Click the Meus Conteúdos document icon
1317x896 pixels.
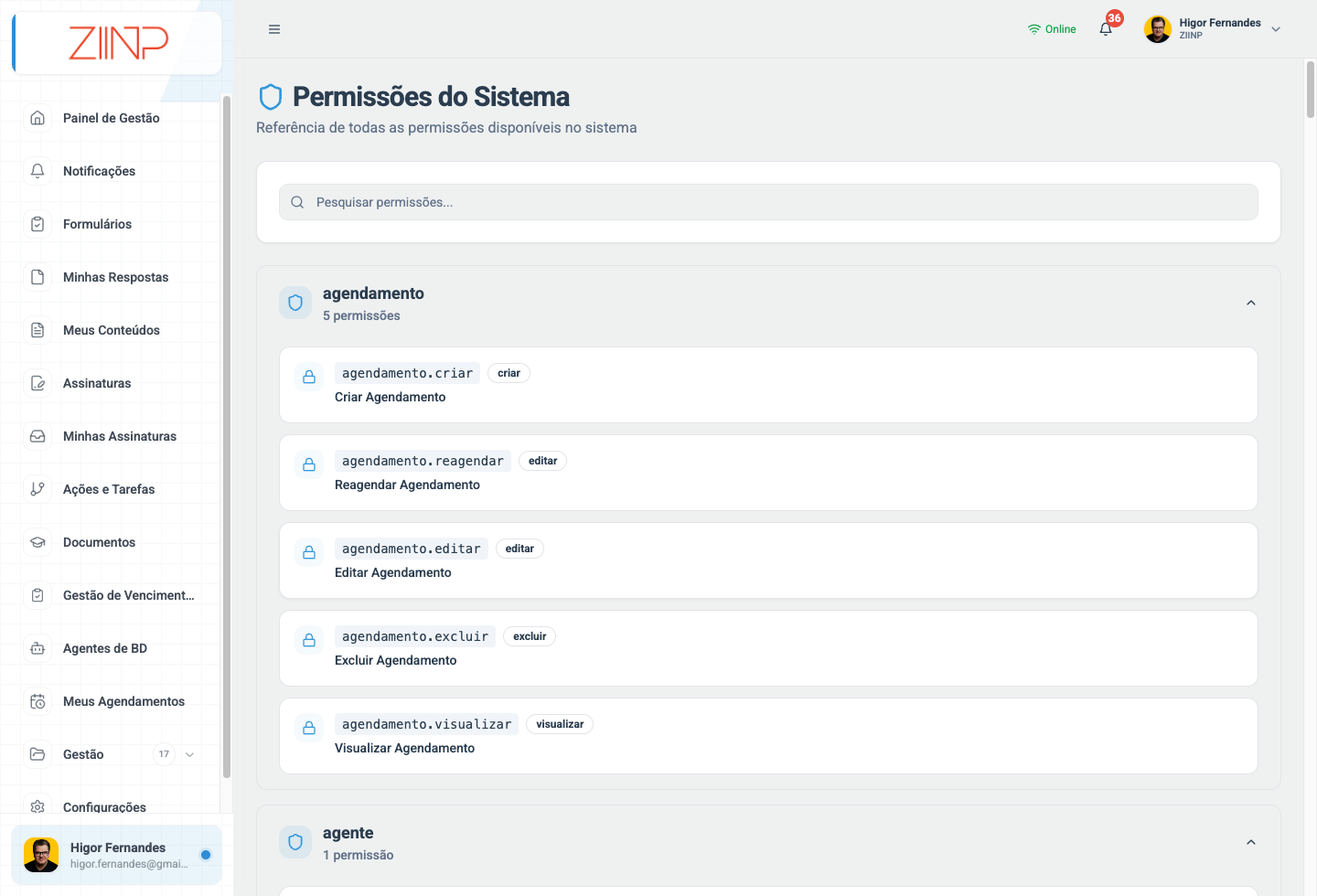37,330
